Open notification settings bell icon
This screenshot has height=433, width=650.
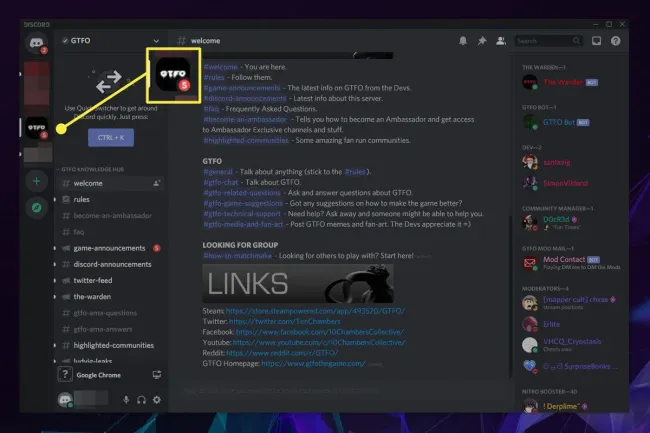[x=463, y=41]
